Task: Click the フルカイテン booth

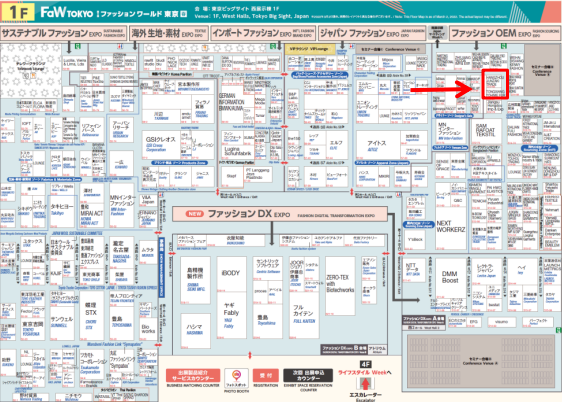Action: (x=304, y=315)
